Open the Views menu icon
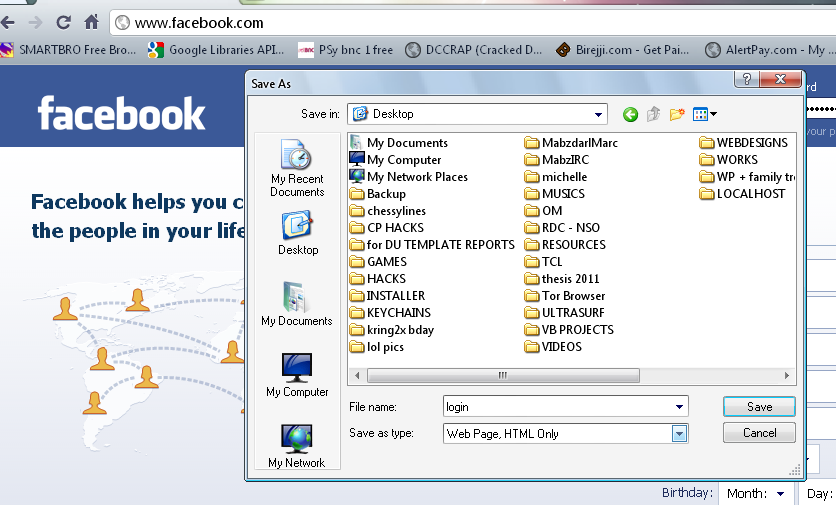 pos(705,114)
